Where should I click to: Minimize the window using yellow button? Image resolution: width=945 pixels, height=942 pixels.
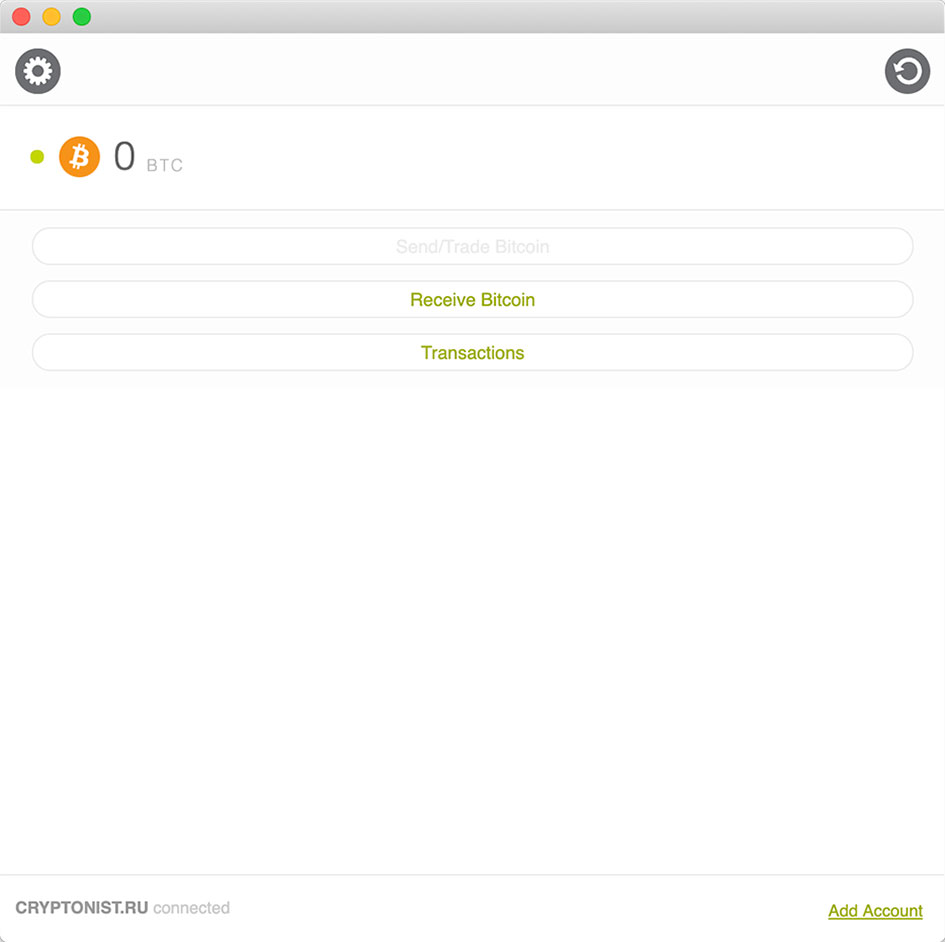pyautogui.click(x=51, y=16)
